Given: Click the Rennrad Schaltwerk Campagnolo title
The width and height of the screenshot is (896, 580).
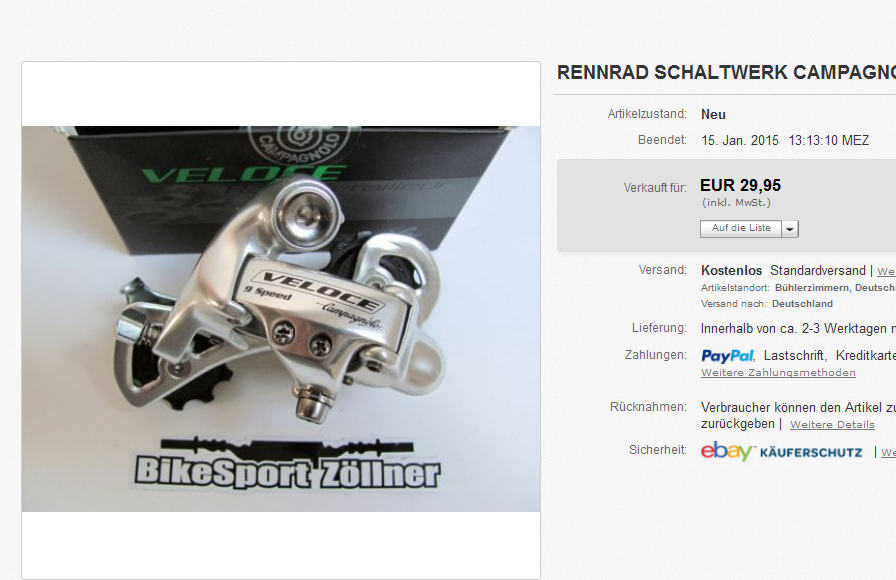Looking at the screenshot, I should point(726,73).
